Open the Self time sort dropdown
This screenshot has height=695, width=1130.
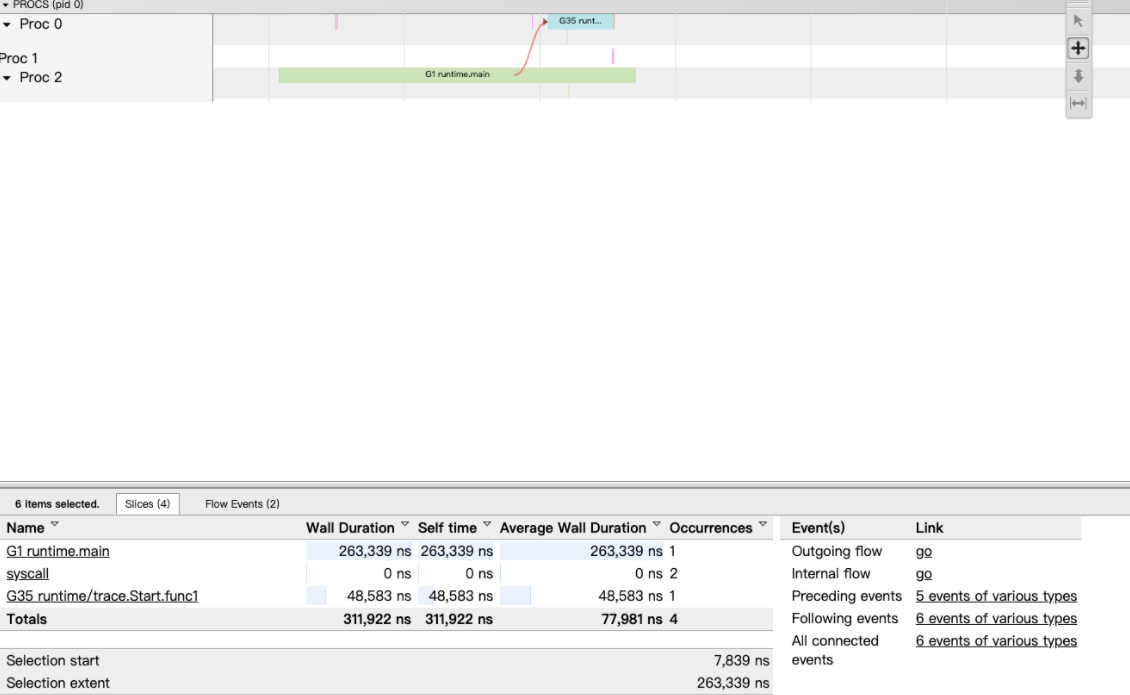(487, 524)
